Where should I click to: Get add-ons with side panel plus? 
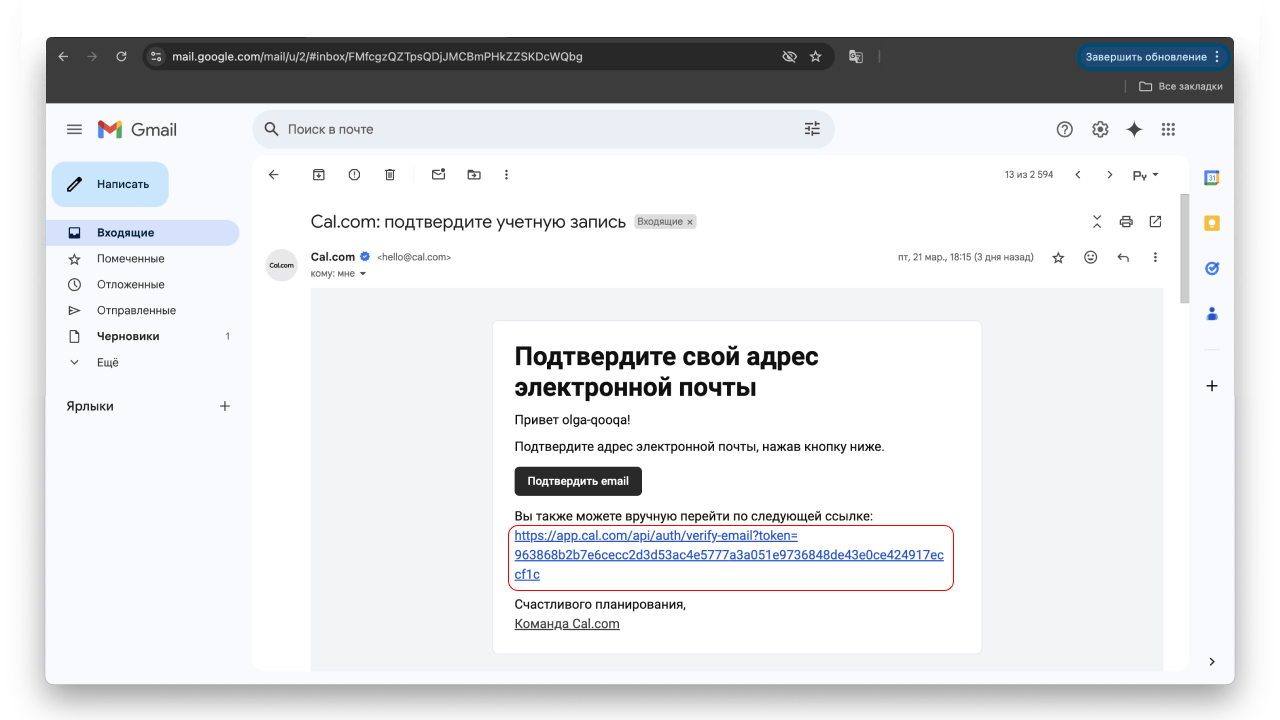coord(1212,386)
